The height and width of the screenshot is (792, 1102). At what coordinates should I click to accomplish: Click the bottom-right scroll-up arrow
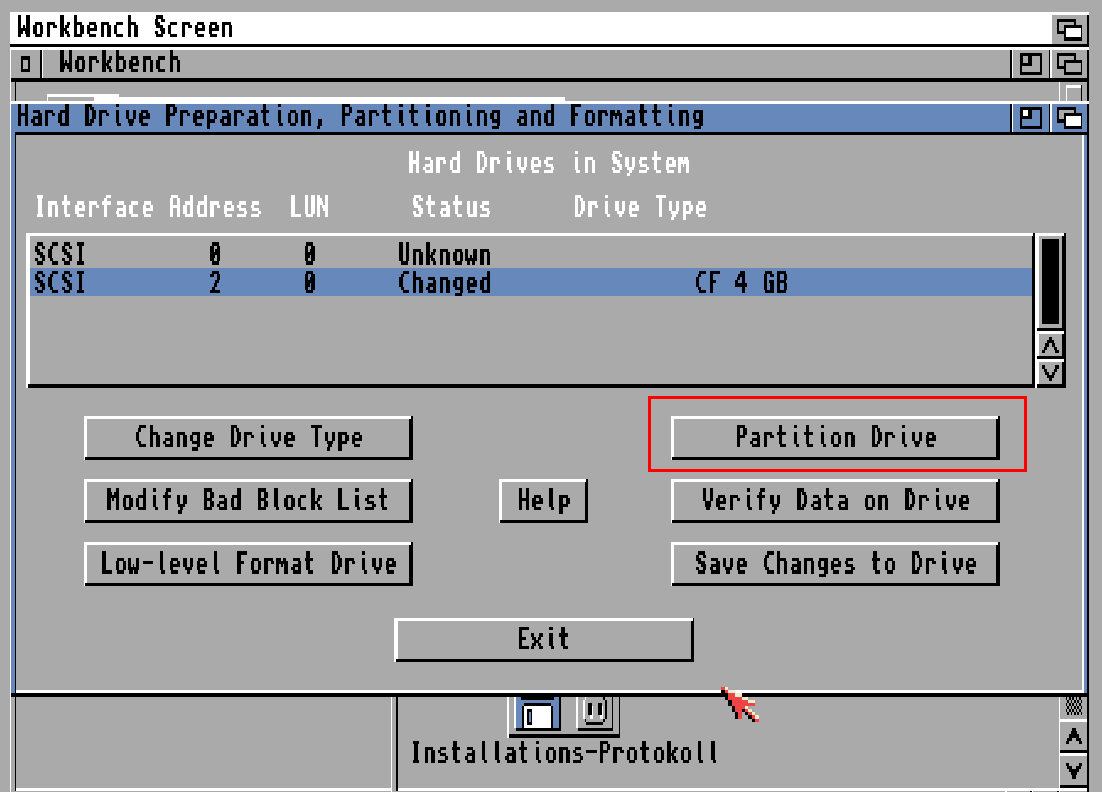[x=1073, y=737]
